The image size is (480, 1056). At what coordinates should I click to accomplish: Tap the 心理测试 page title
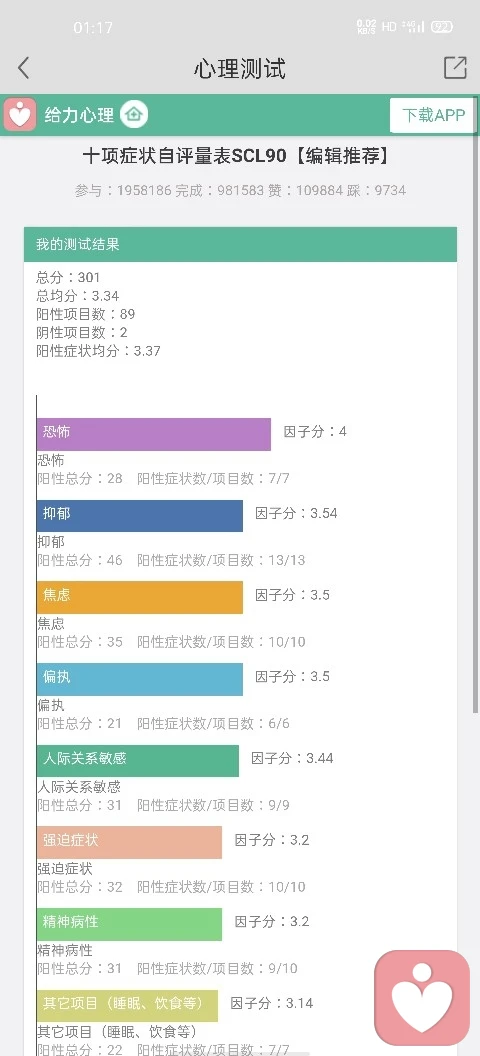(240, 69)
